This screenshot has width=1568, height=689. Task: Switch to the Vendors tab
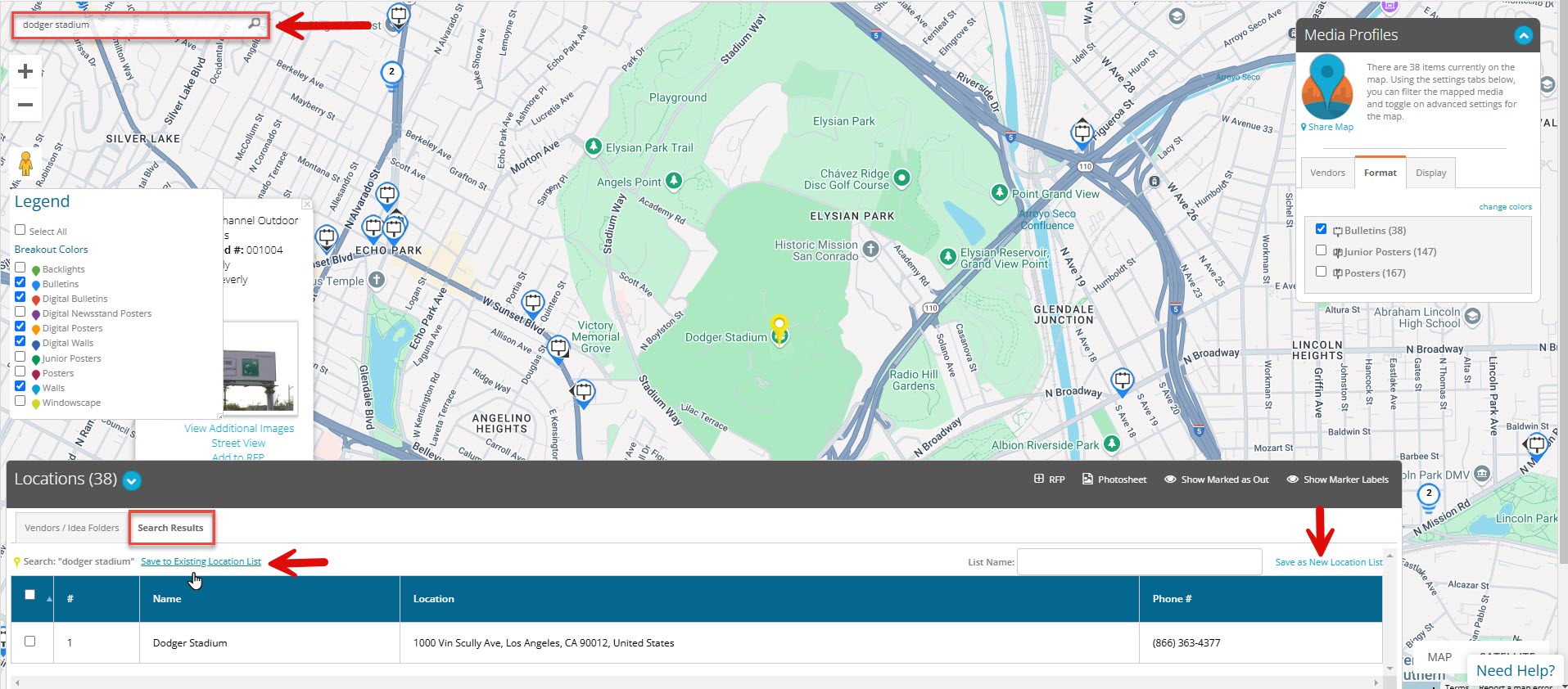pos(1327,173)
